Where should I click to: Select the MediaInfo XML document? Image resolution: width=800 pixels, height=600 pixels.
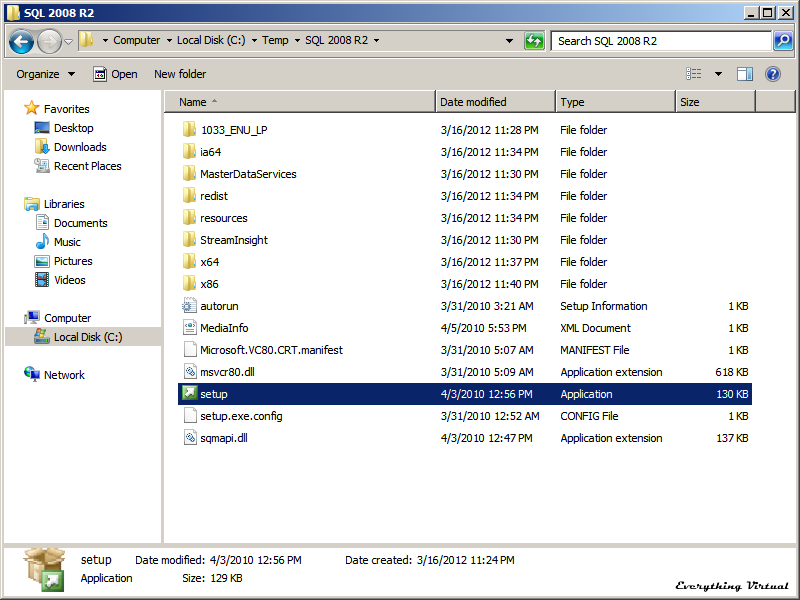click(223, 328)
